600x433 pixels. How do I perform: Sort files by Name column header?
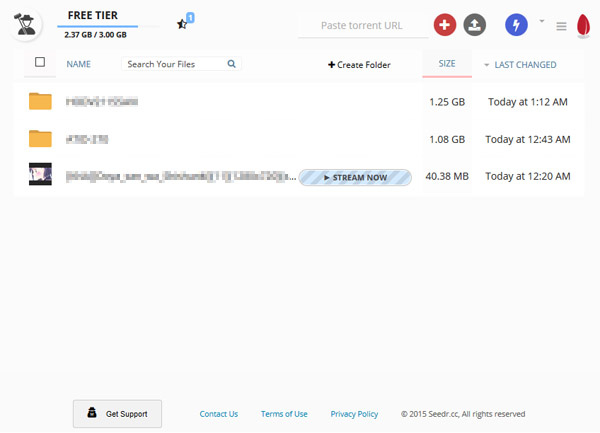pos(78,65)
